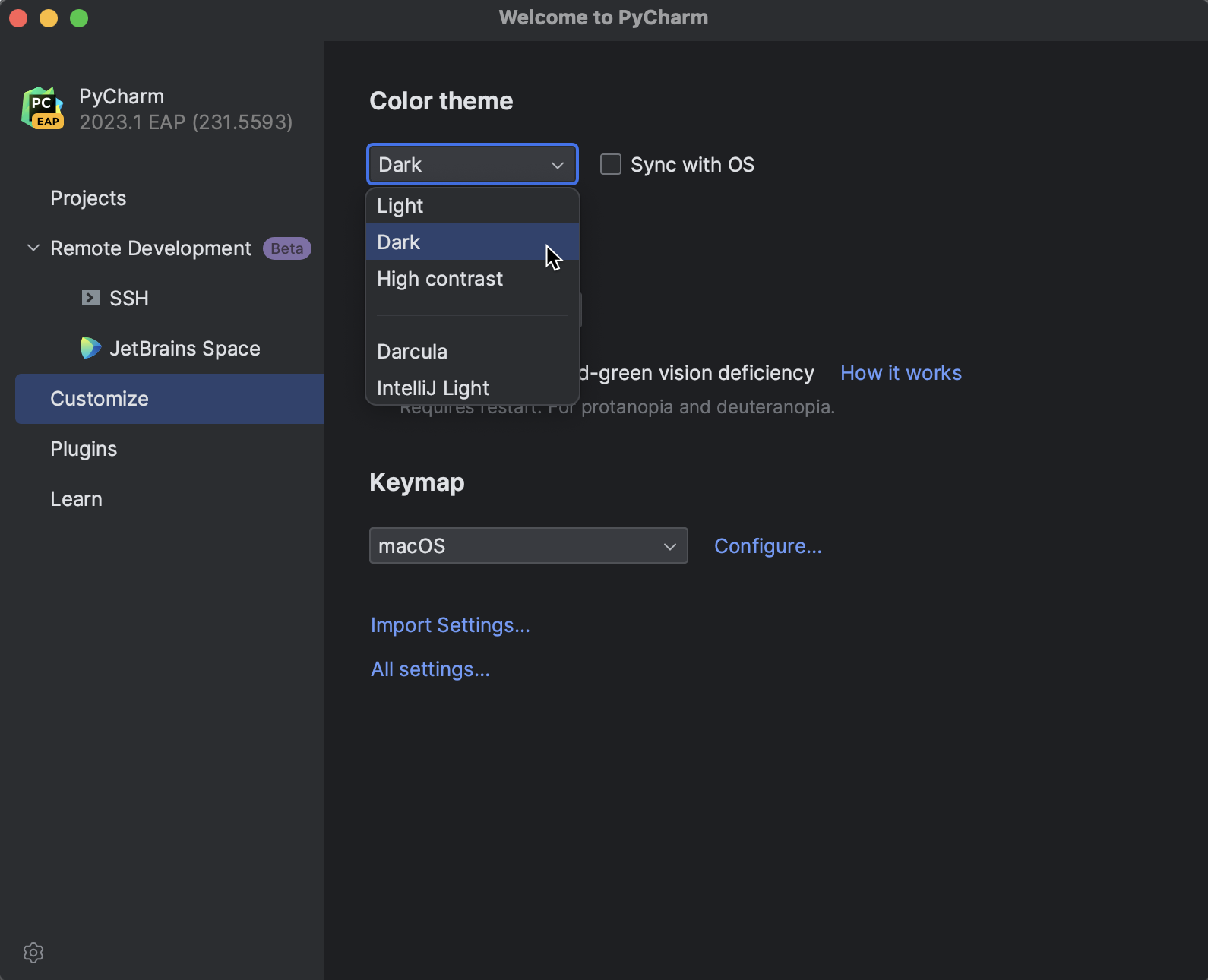1208x980 pixels.
Task: Collapse the Remote Development section
Action: click(x=33, y=248)
